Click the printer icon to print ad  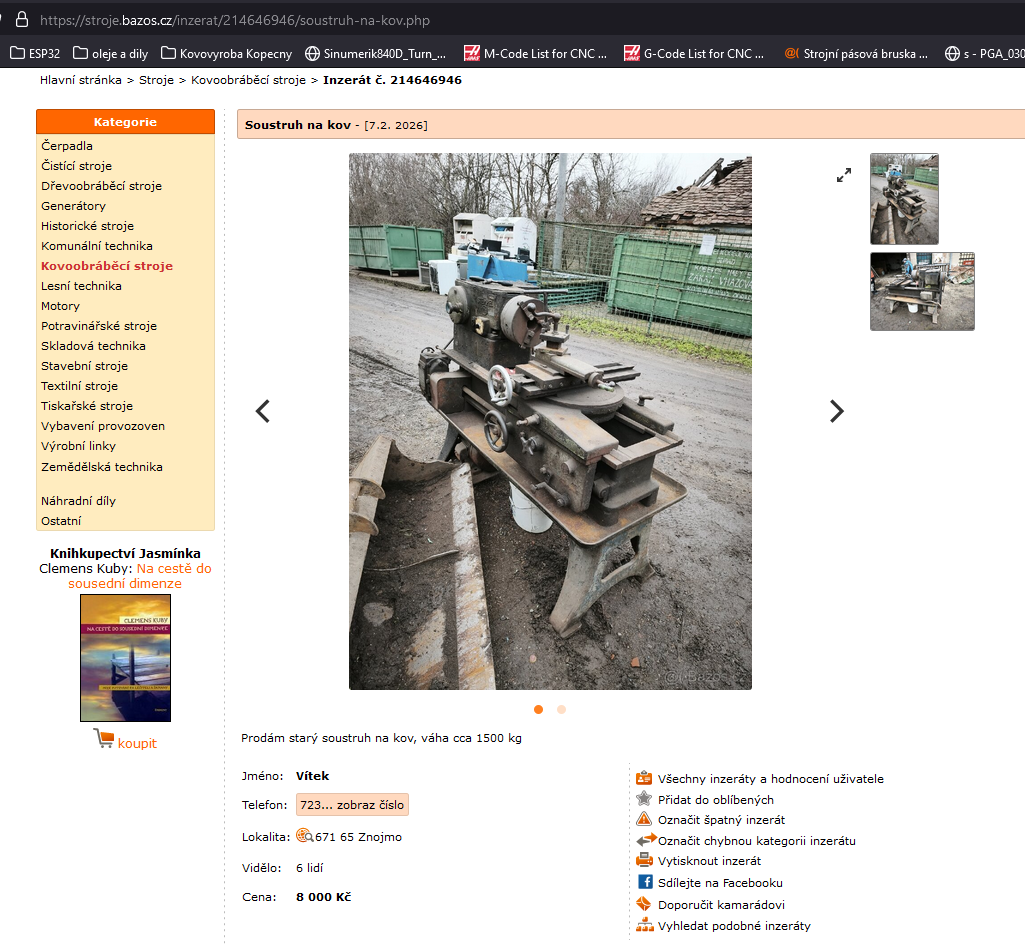click(645, 860)
